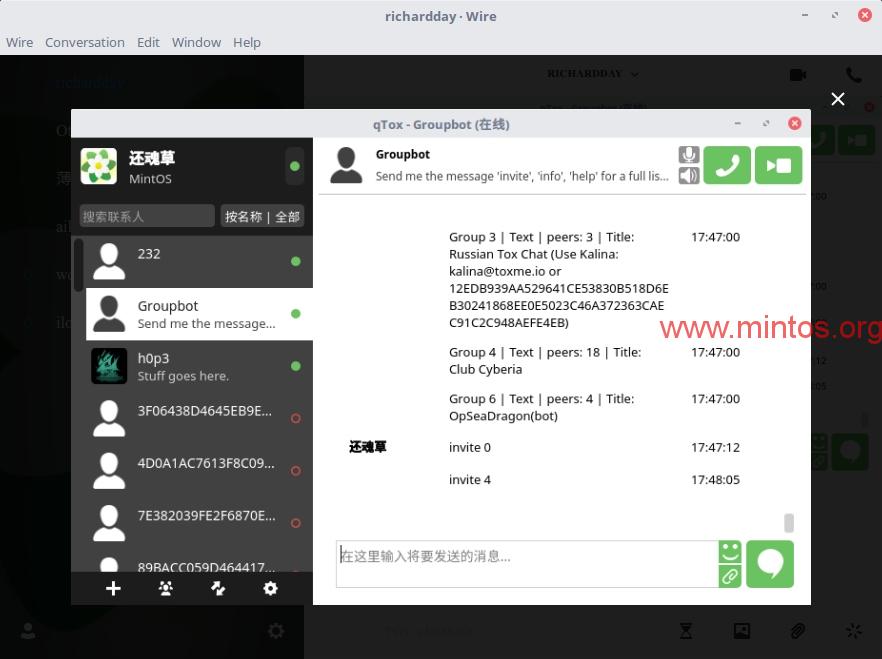Open Wire picture attachment icon
Viewport: 882px width, 659px height.
[x=742, y=631]
